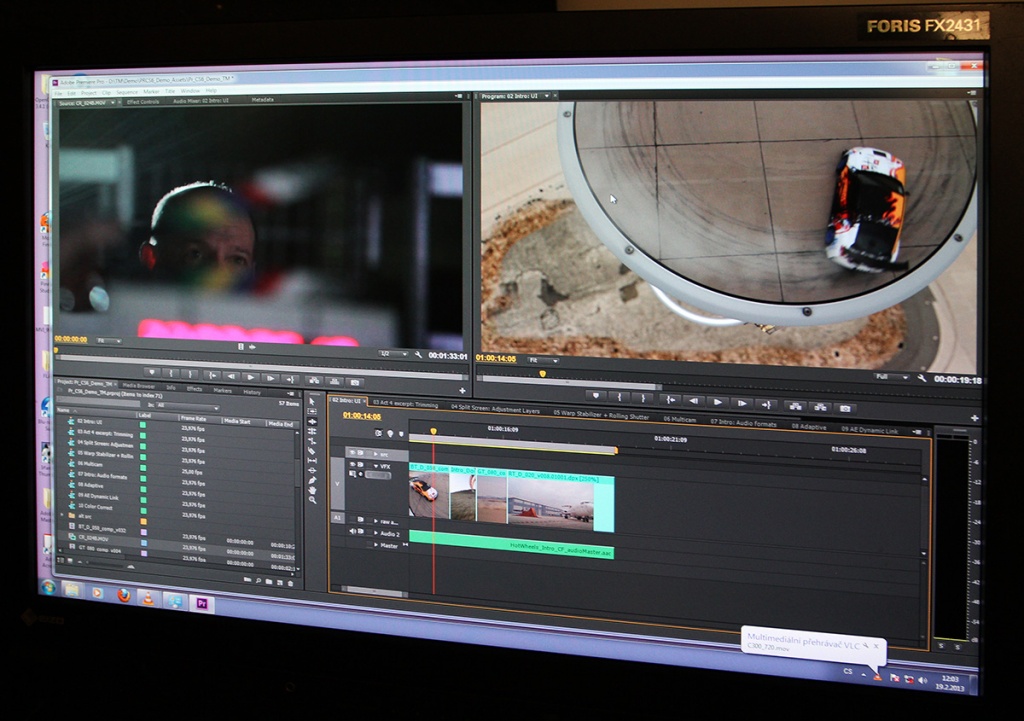
Task: Click the timeline playhead marker
Action: point(433,431)
